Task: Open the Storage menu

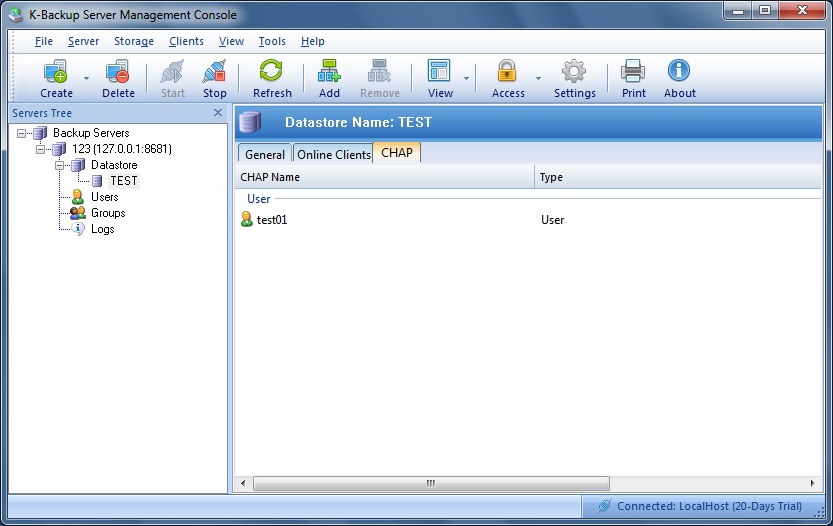Action: point(134,41)
